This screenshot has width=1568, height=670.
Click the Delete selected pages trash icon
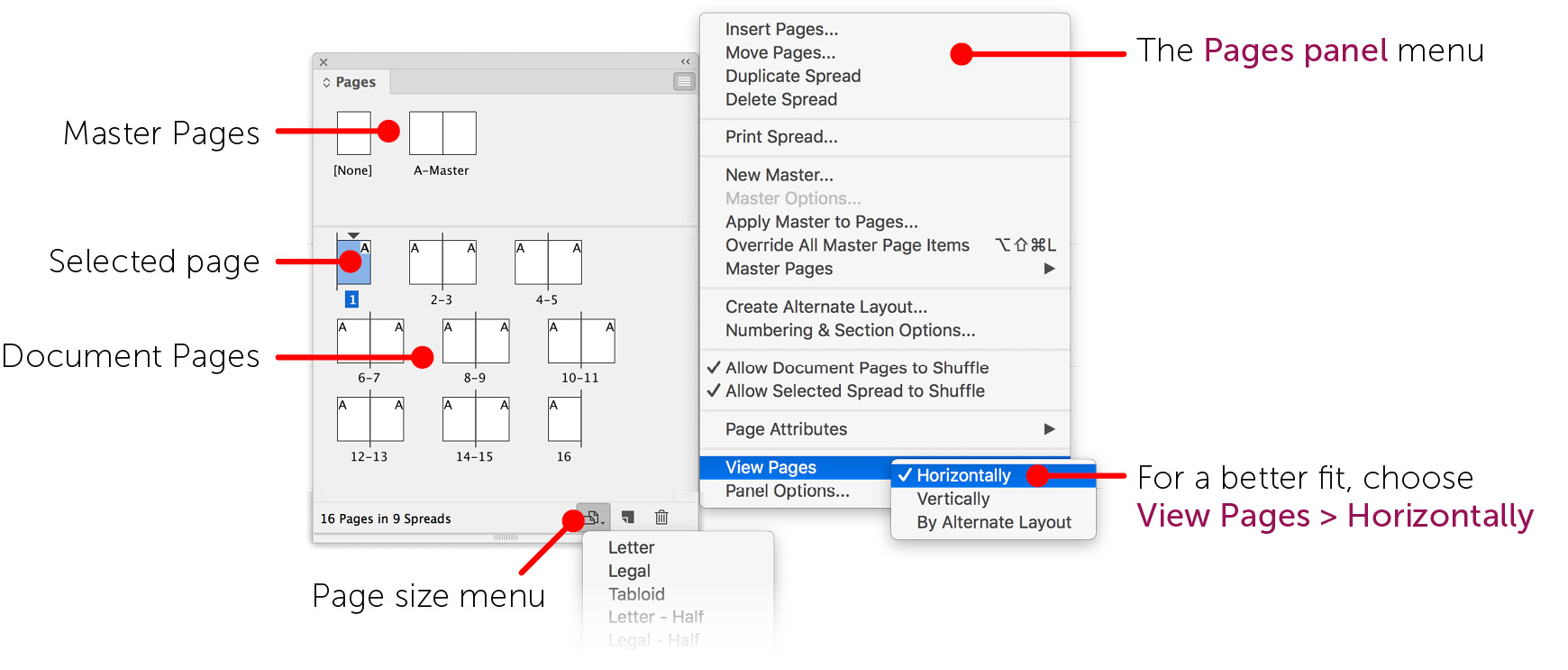(x=661, y=518)
